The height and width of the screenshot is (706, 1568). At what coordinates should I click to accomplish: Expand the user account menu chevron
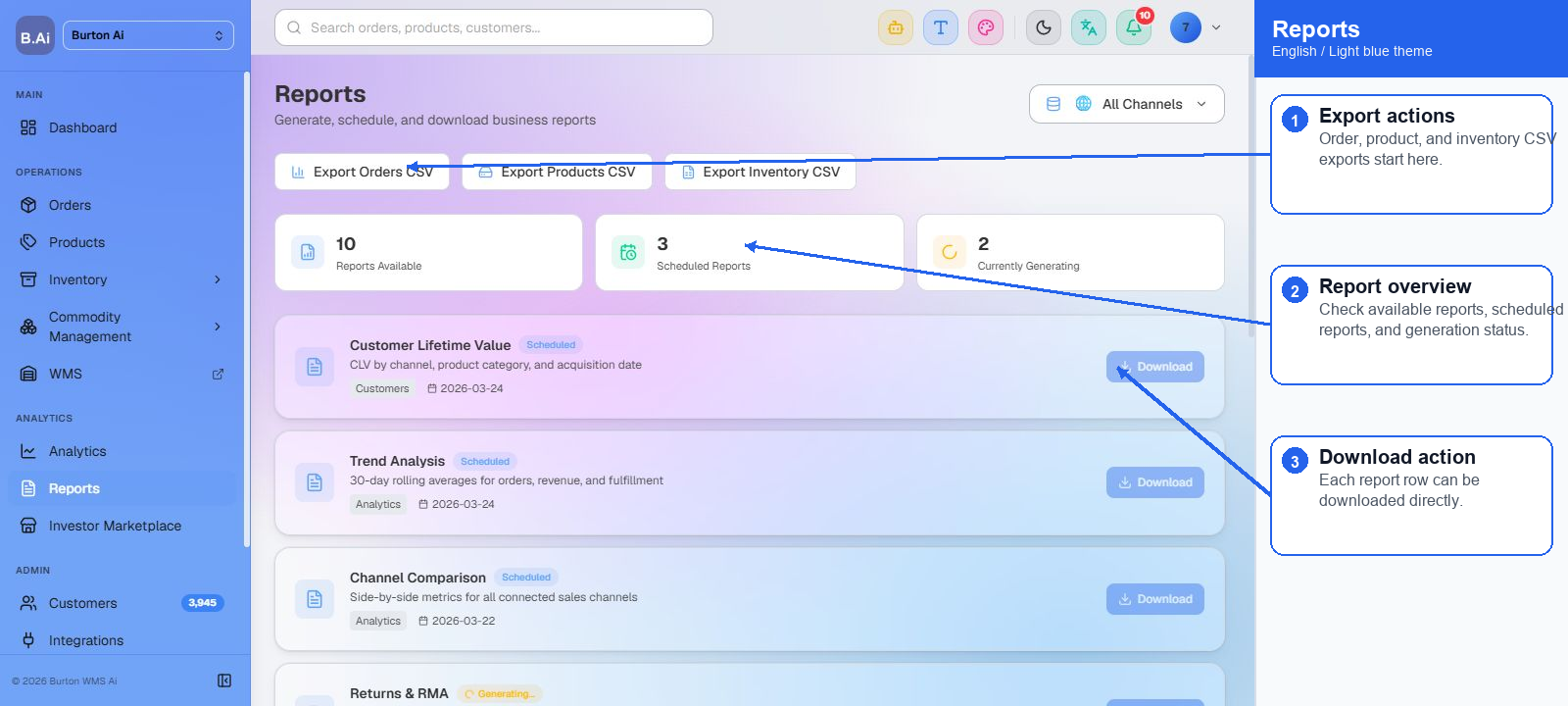(1216, 27)
